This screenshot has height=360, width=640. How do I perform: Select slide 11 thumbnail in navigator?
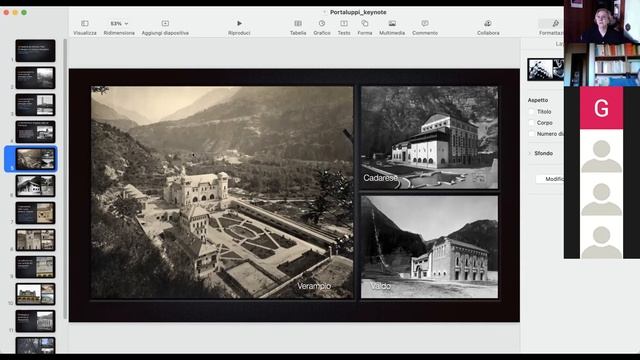point(36,321)
